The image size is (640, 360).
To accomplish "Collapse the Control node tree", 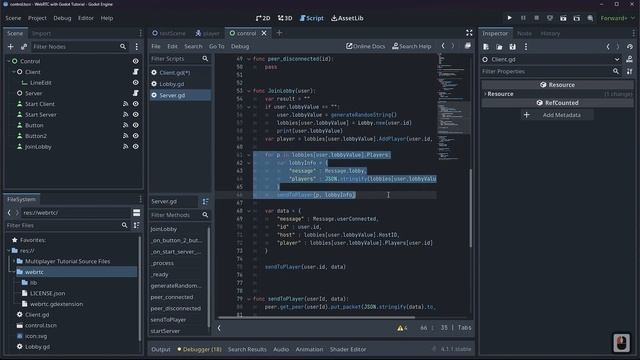I will click(9, 61).
